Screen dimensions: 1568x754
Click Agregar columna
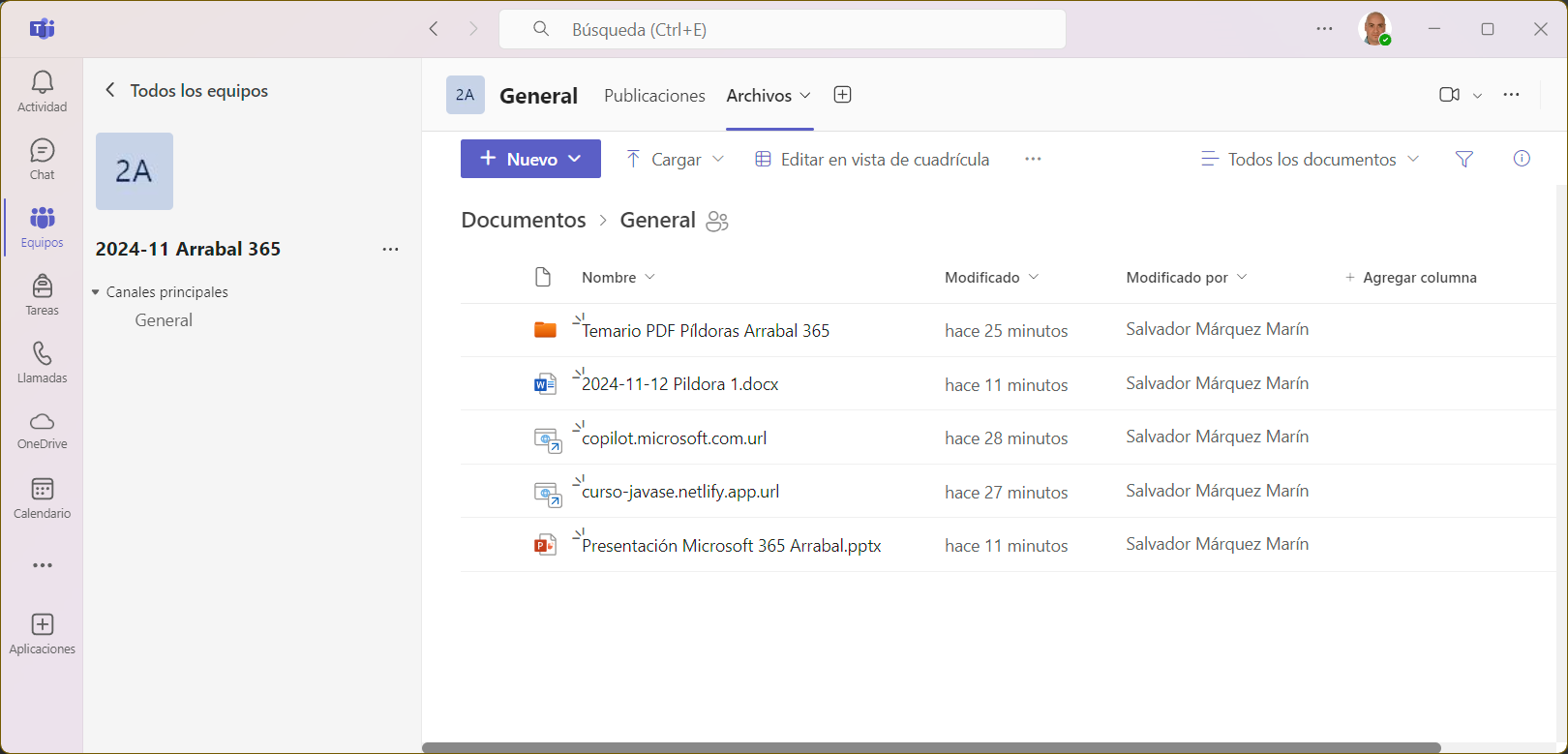pyautogui.click(x=1411, y=277)
